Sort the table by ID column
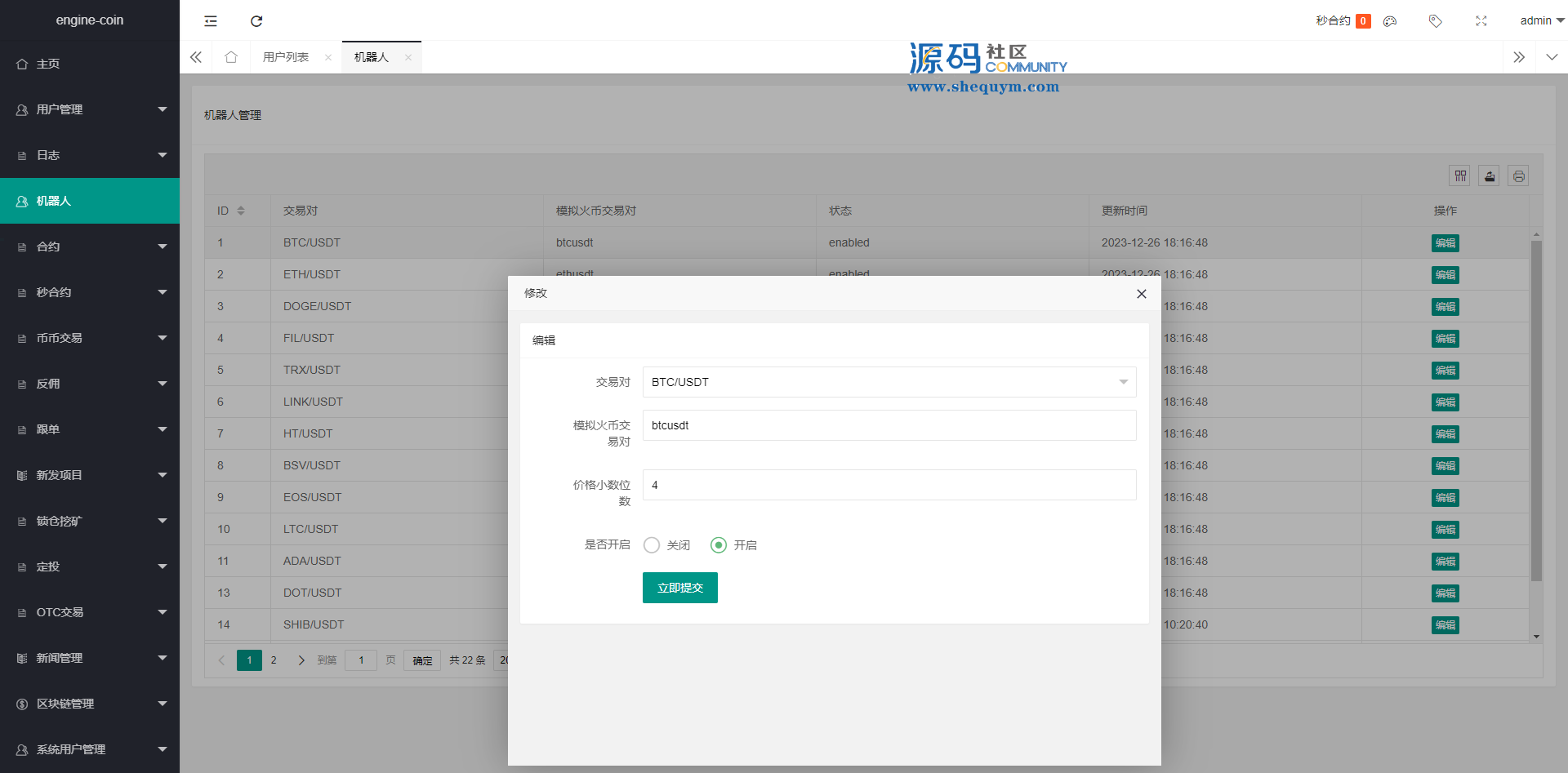The height and width of the screenshot is (773, 1568). [x=241, y=211]
